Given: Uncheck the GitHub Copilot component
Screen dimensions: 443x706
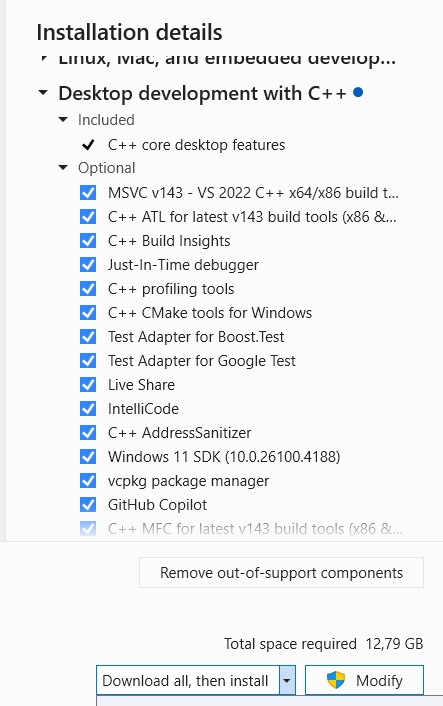Looking at the screenshot, I should [x=88, y=505].
